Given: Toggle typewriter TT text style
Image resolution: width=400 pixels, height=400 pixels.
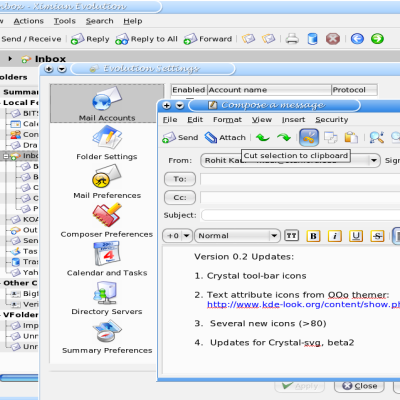Looking at the screenshot, I should coord(292,236).
